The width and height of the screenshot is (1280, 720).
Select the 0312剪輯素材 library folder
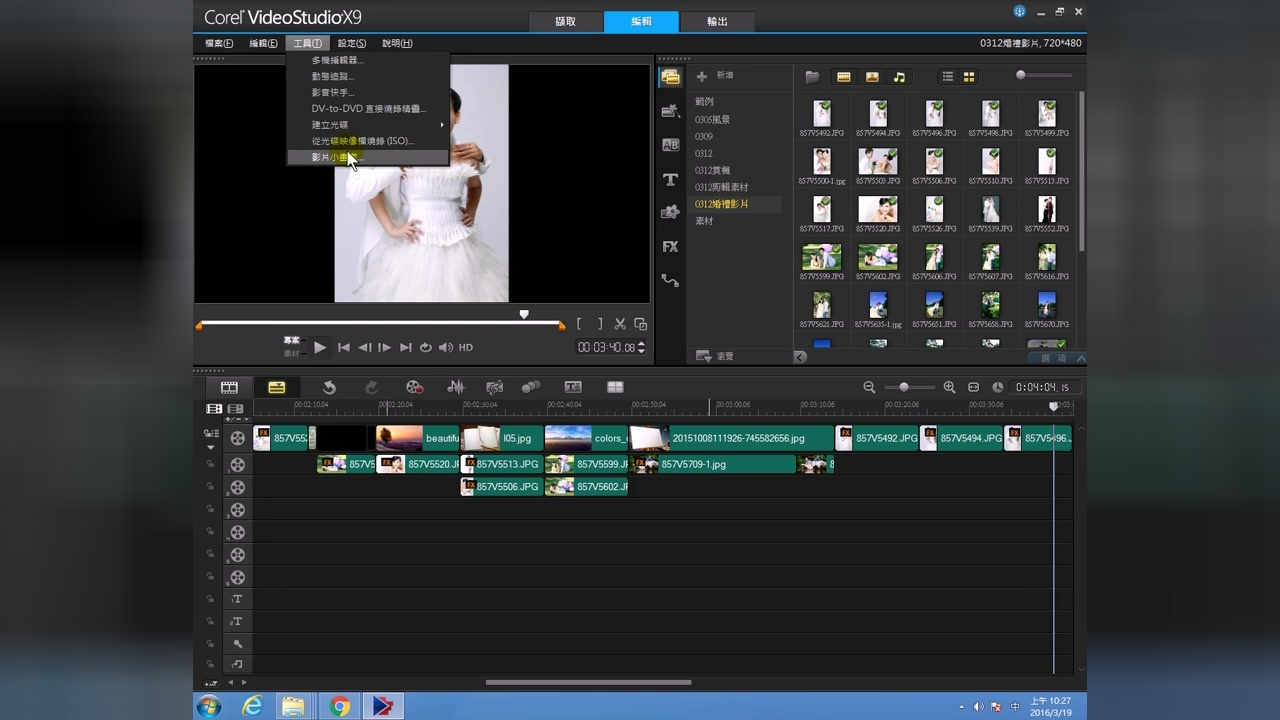click(x=721, y=187)
